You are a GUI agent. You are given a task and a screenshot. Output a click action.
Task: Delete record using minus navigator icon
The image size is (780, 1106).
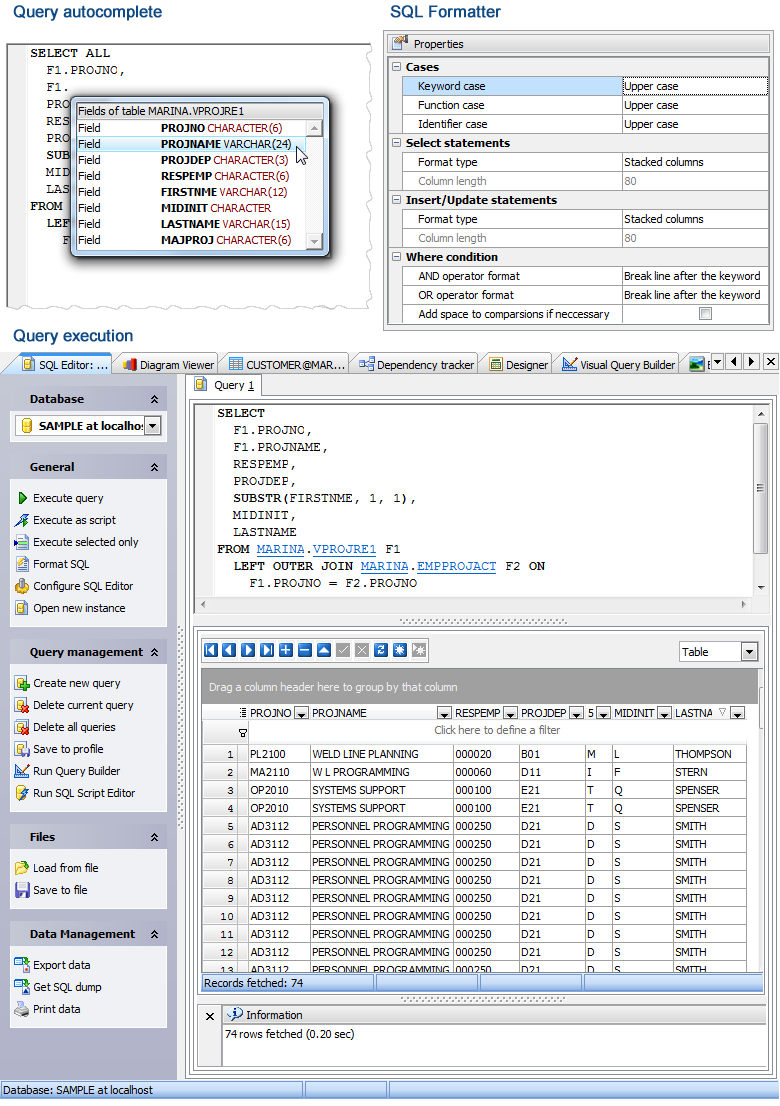[305, 650]
